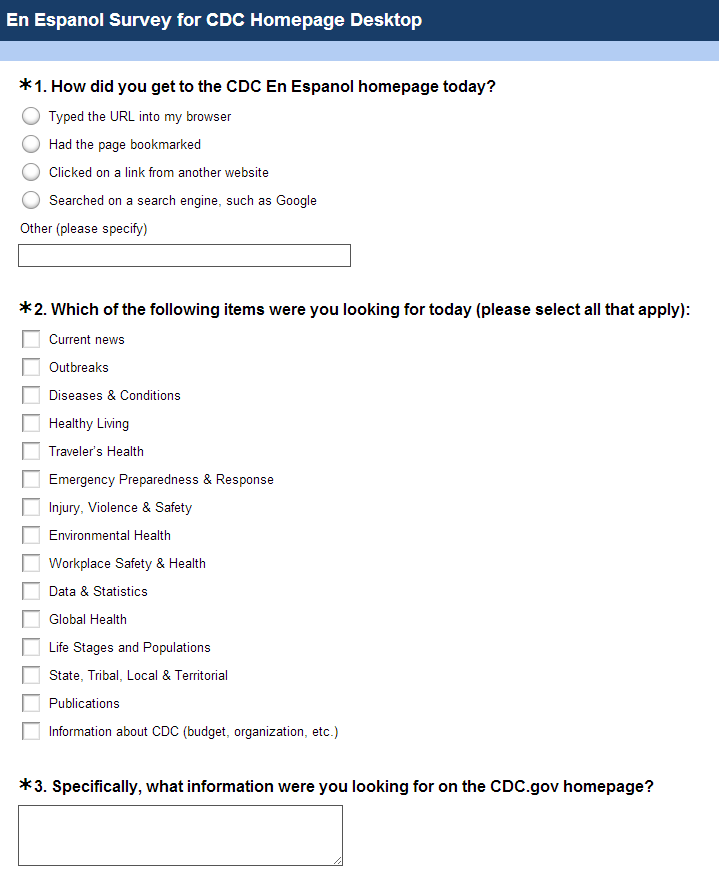Screen dimensions: 719x885
Task: Pick 'Searched on a search engine' option
Action: point(31,200)
